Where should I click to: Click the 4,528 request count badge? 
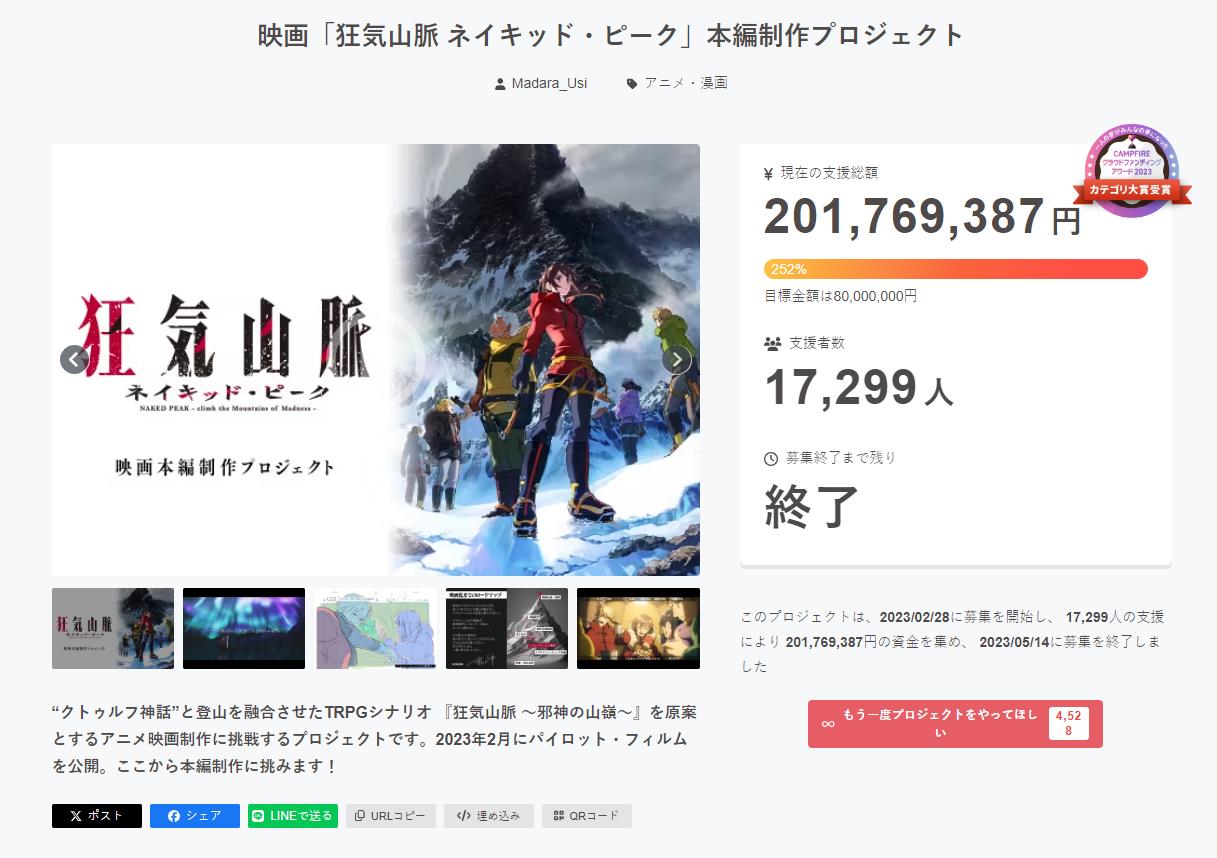coord(1068,724)
